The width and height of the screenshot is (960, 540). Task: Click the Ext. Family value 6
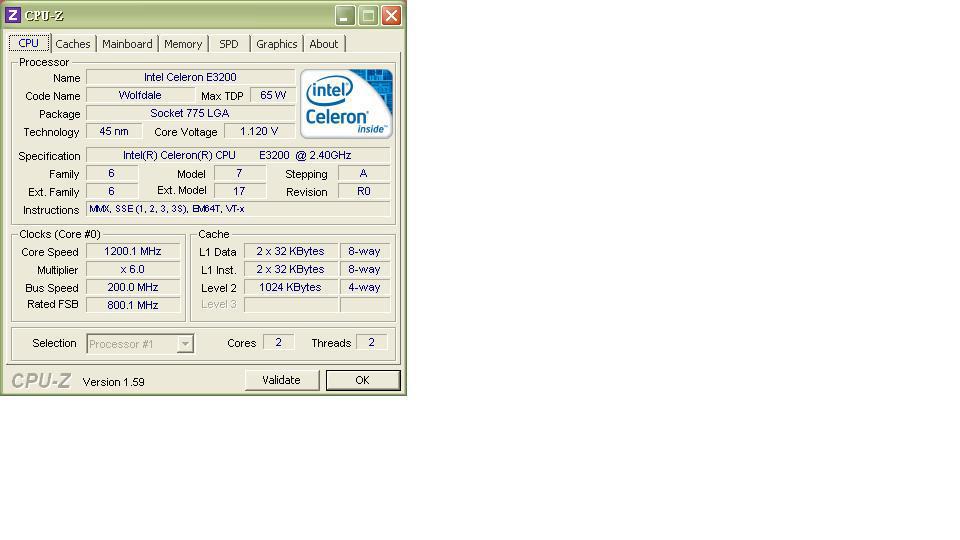(x=111, y=191)
